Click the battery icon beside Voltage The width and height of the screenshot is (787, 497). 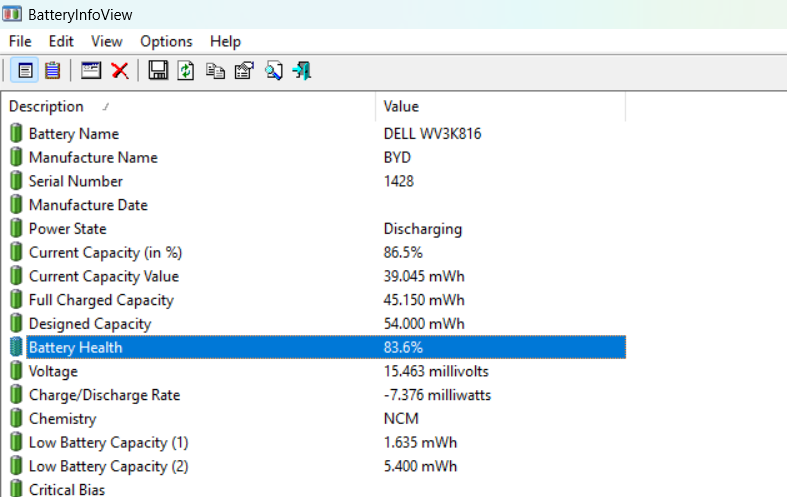click(x=16, y=370)
